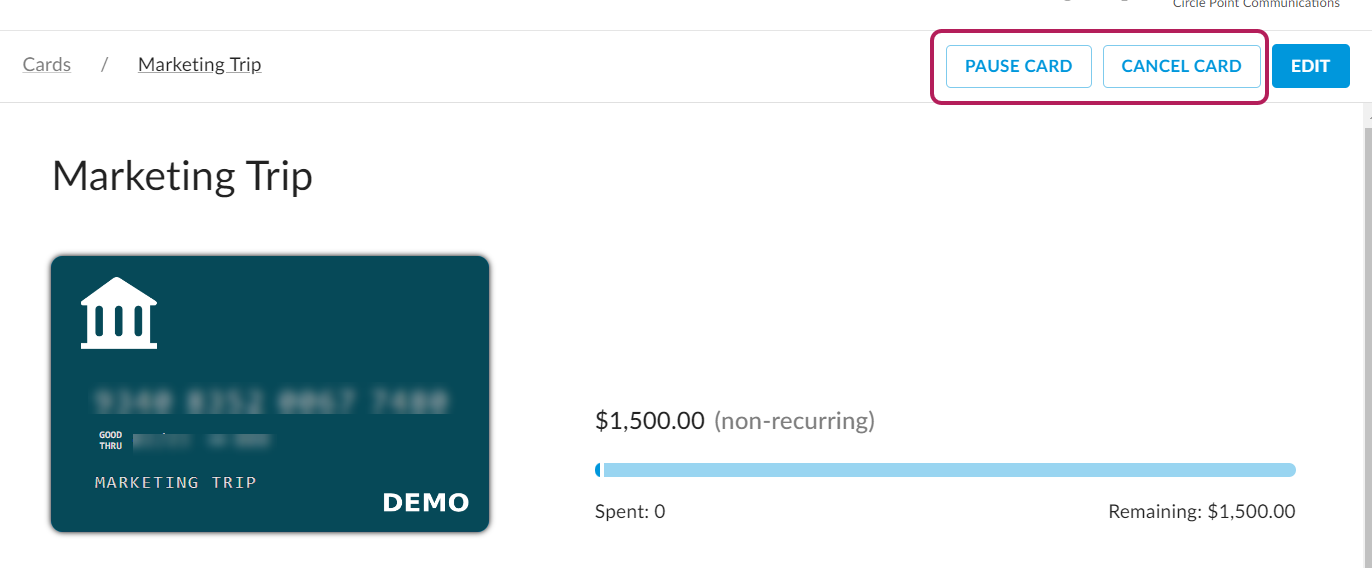This screenshot has height=568, width=1372.
Task: Click the (non-recurring) label
Action: click(794, 421)
